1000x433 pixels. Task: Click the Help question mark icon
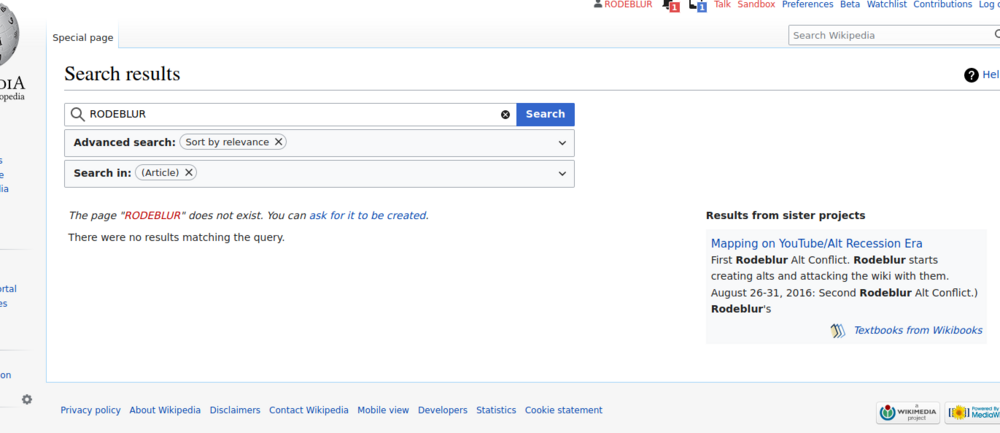[971, 75]
